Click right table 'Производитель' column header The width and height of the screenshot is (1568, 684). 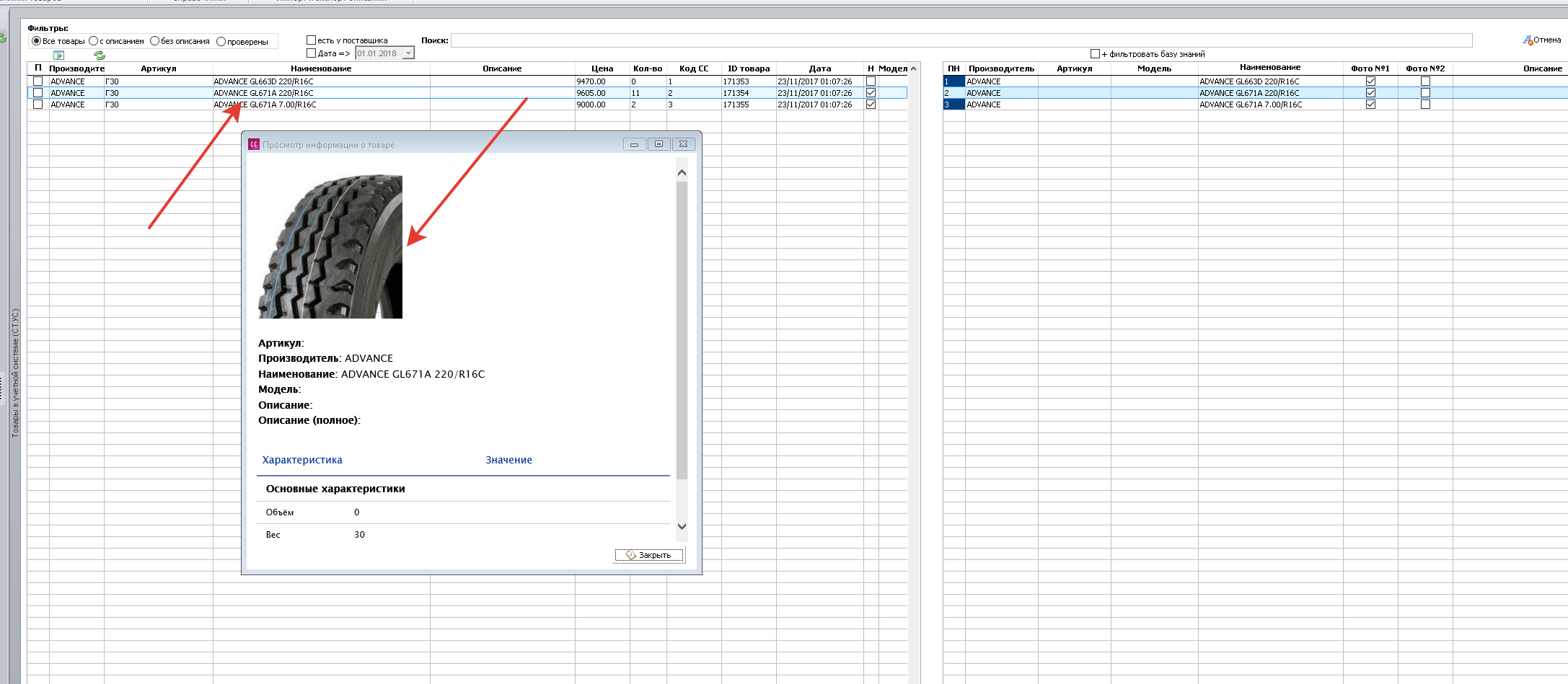1002,68
